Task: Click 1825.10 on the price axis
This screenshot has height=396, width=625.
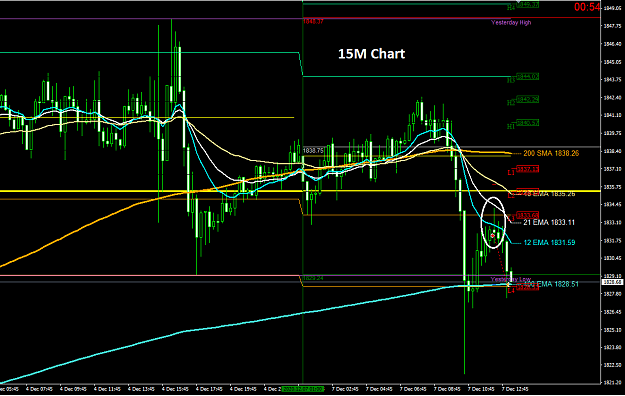Action: (613, 330)
